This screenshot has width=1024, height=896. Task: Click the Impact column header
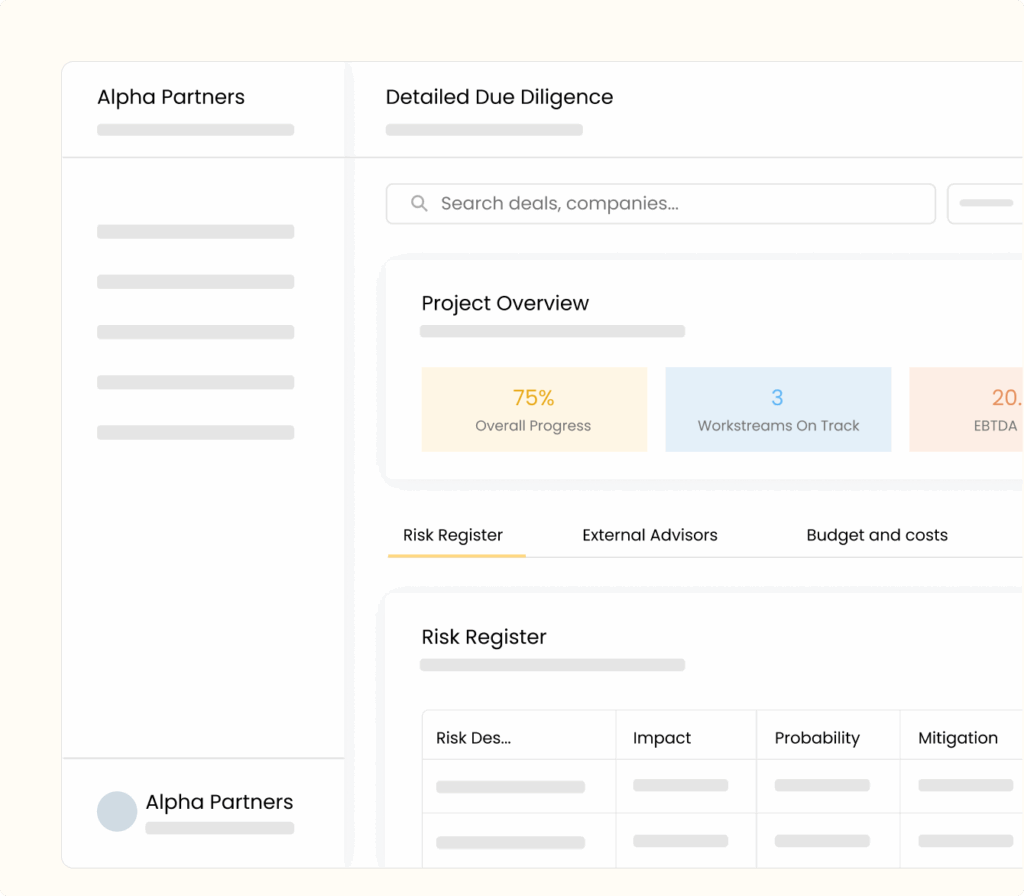662,738
